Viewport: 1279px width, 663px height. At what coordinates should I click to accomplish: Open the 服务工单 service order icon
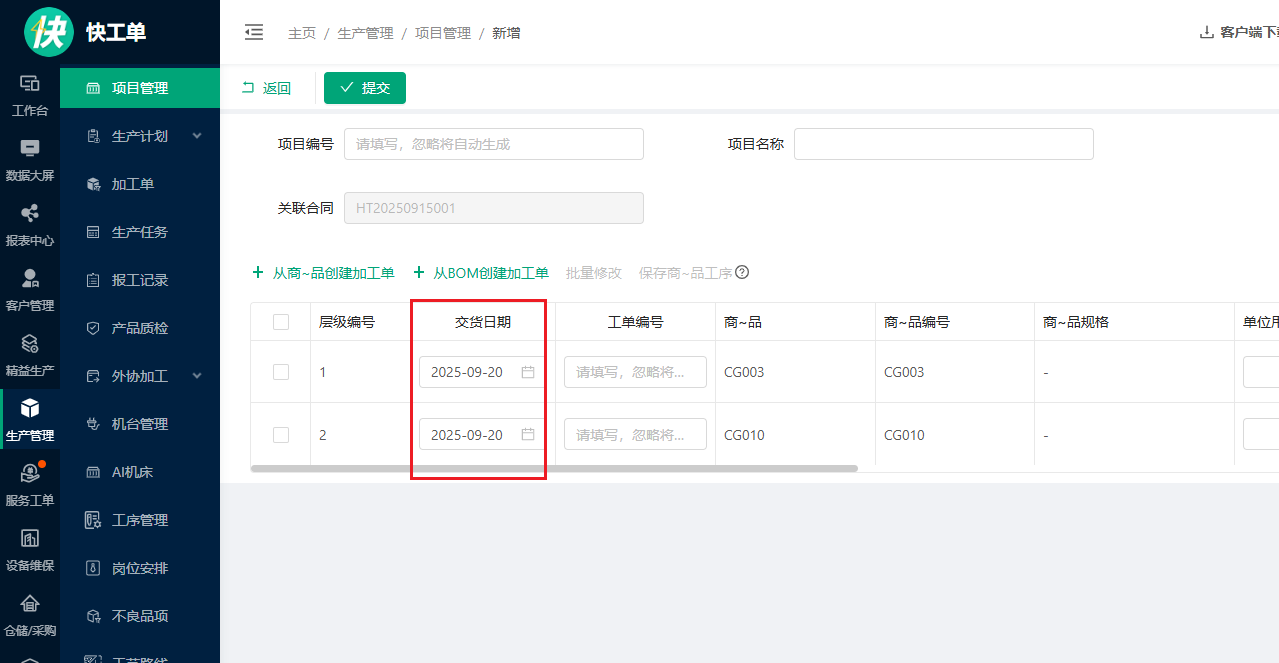coord(30,476)
